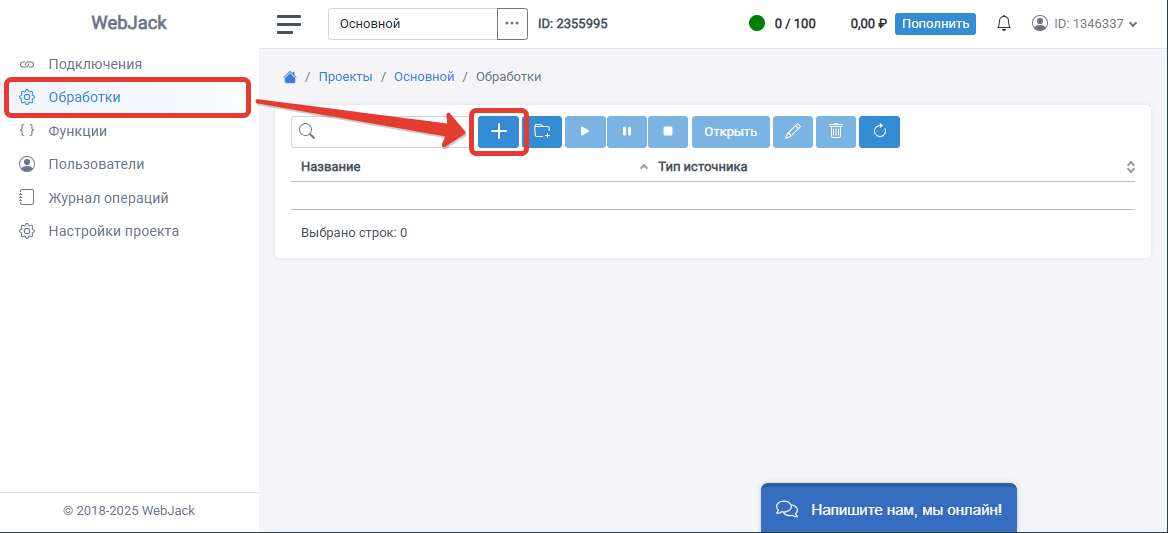
Task: Click the play (start) toolbar button
Action: [585, 132]
